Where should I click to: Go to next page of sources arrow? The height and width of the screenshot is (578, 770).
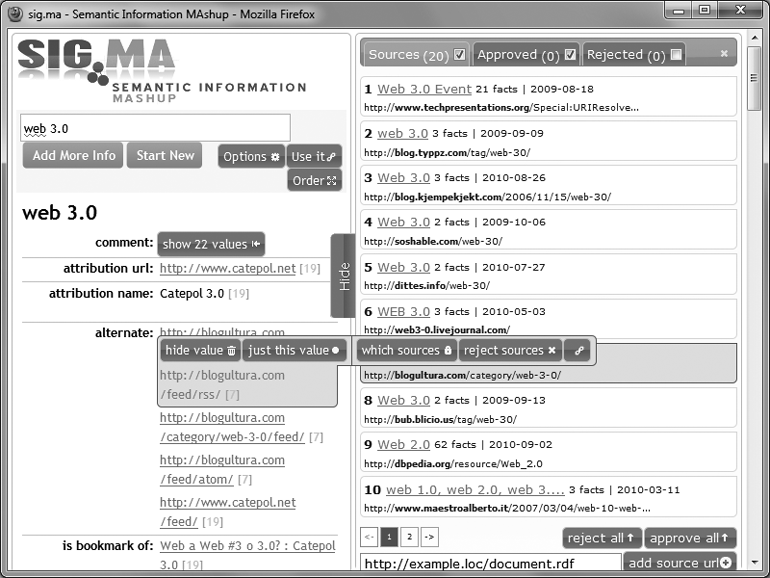(x=430, y=537)
